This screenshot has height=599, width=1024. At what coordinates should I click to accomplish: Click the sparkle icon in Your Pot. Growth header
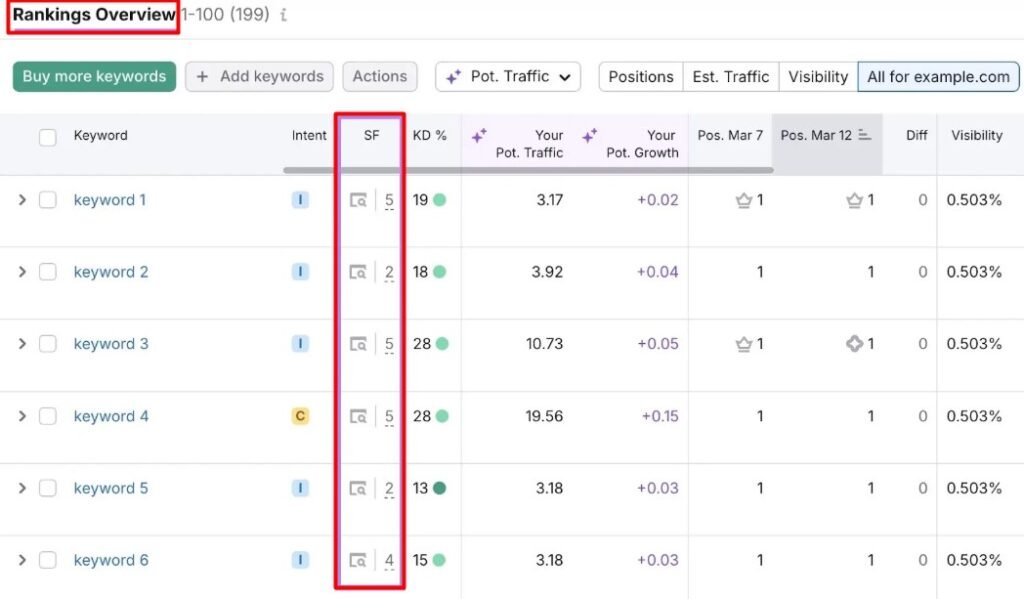[589, 135]
